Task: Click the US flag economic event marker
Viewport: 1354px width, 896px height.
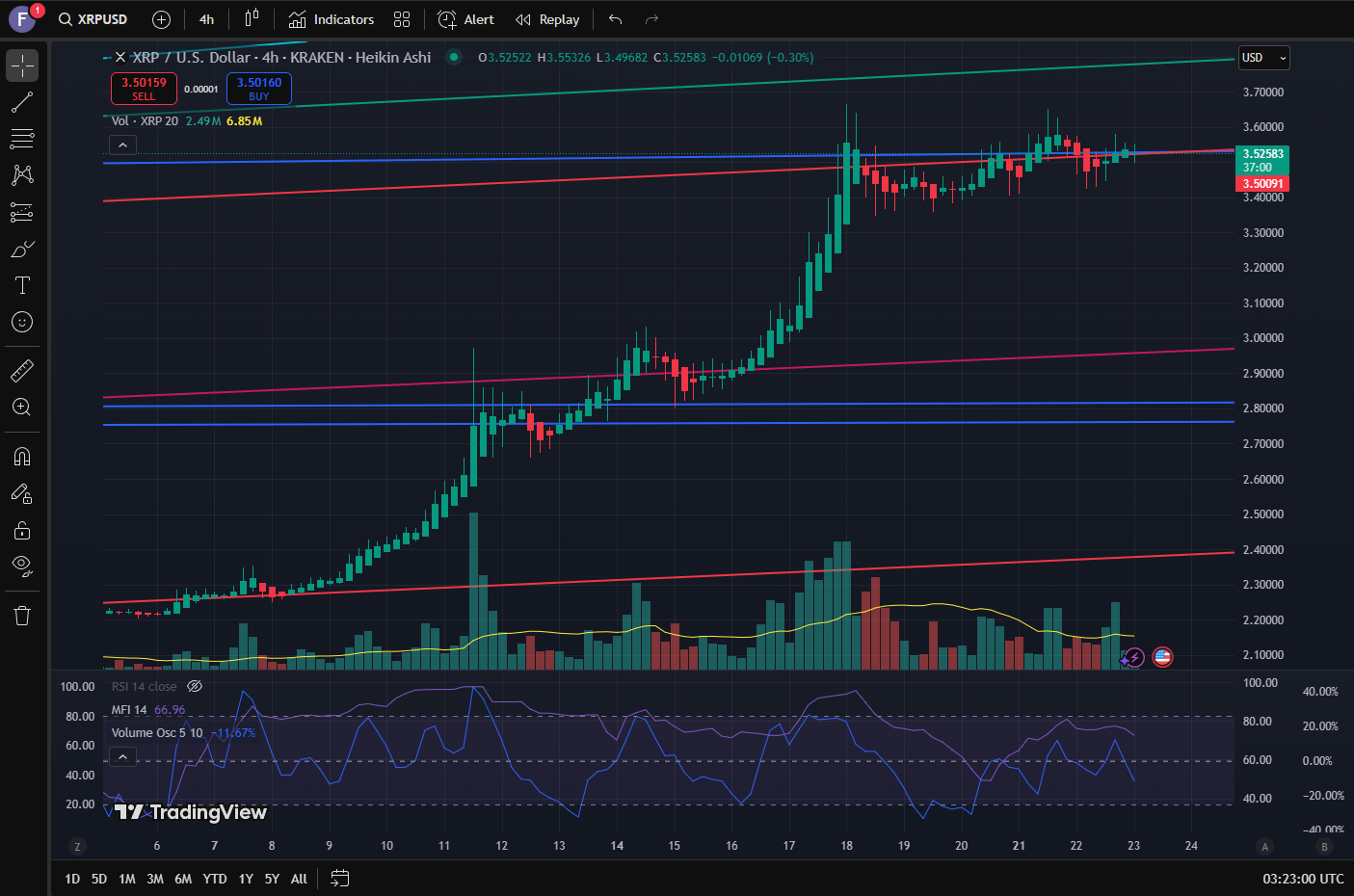Action: tap(1162, 657)
